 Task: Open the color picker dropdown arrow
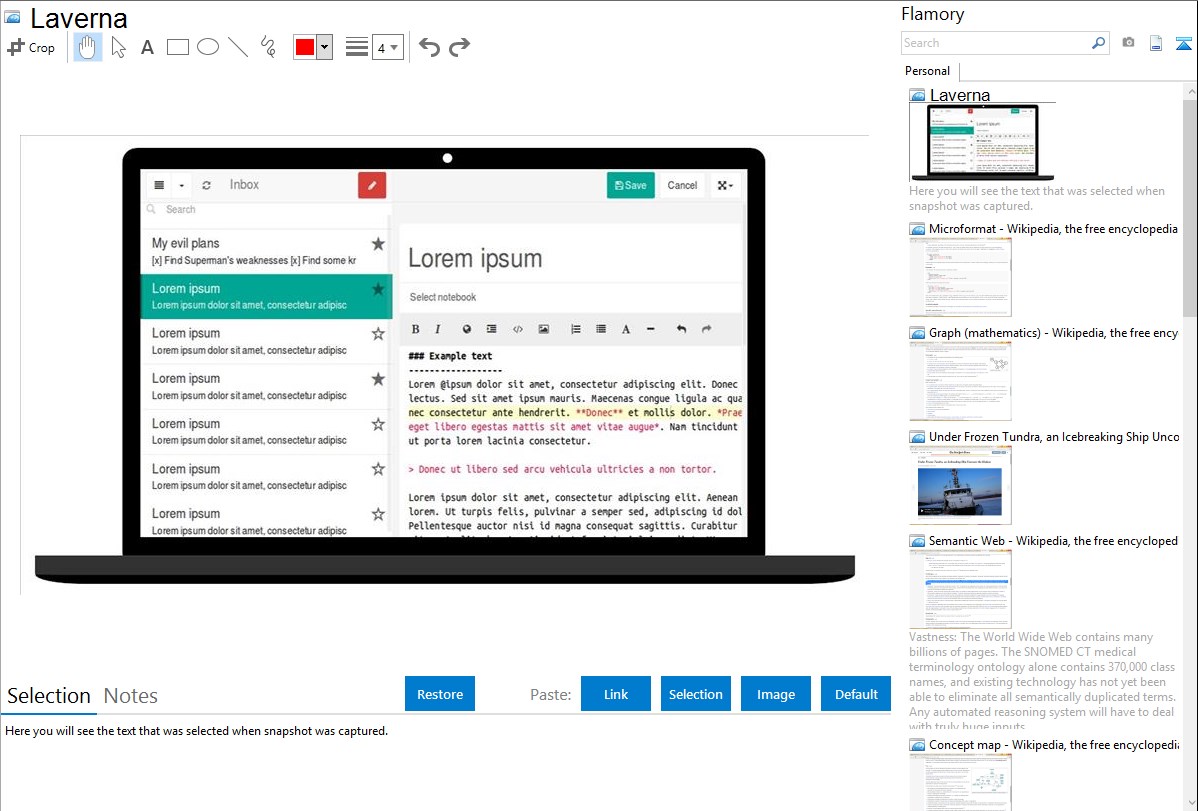[x=325, y=47]
